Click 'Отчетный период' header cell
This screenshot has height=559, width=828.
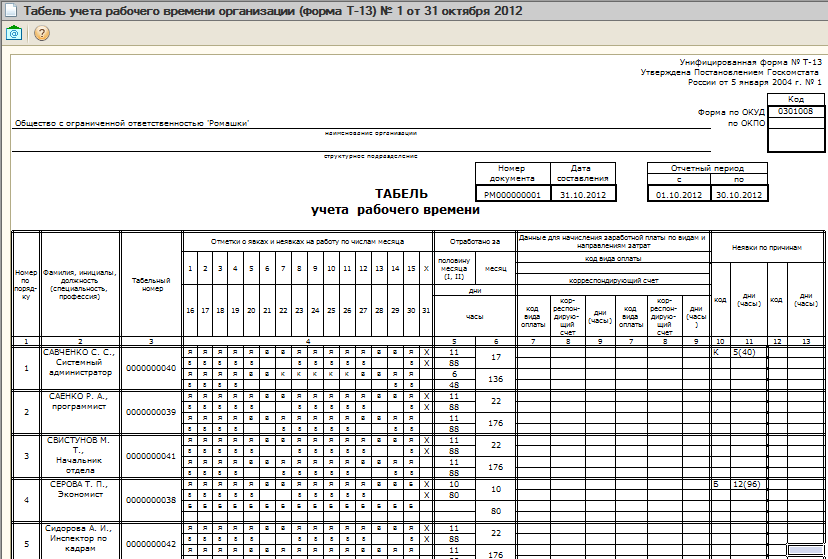click(x=707, y=168)
